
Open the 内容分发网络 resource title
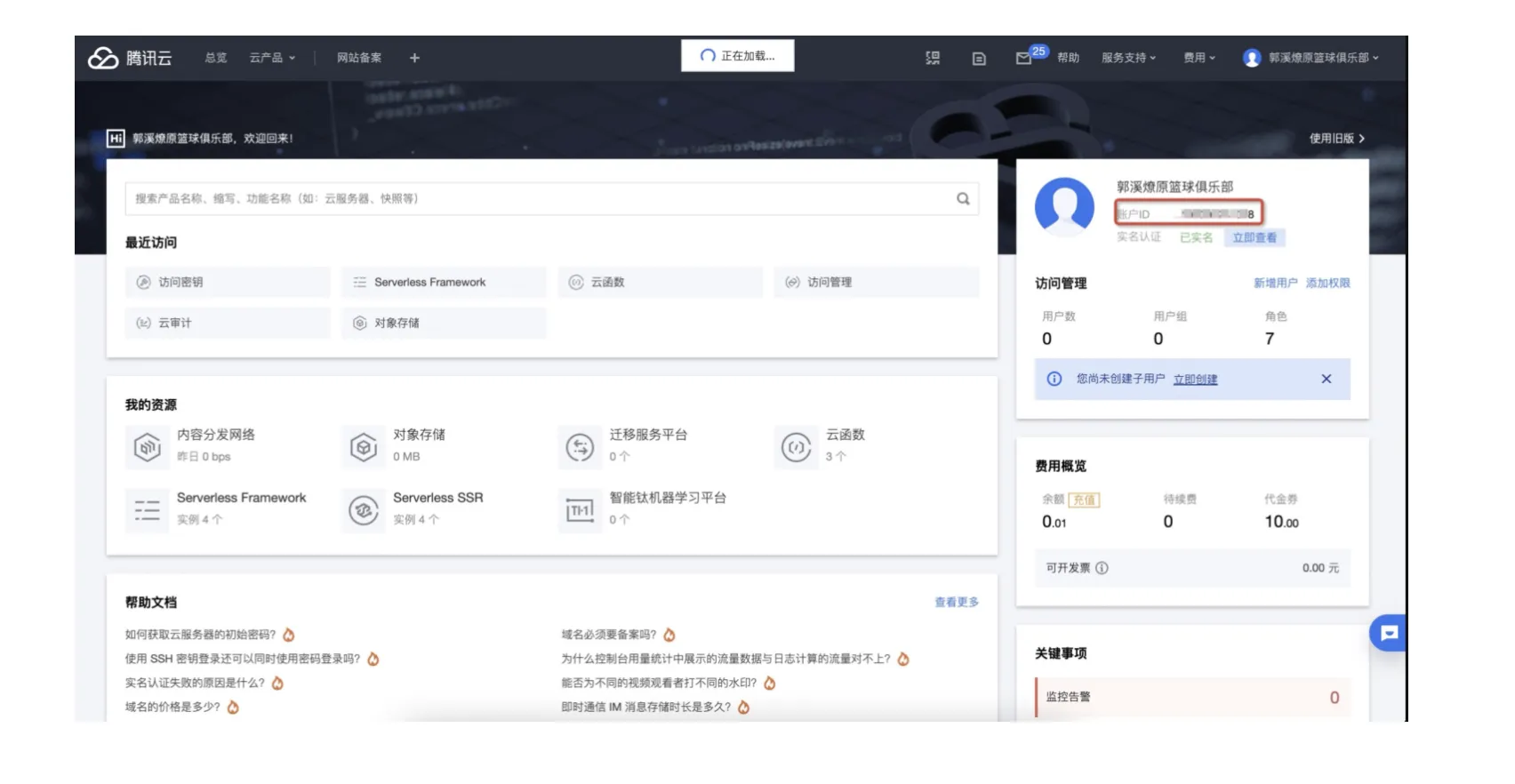(x=216, y=435)
